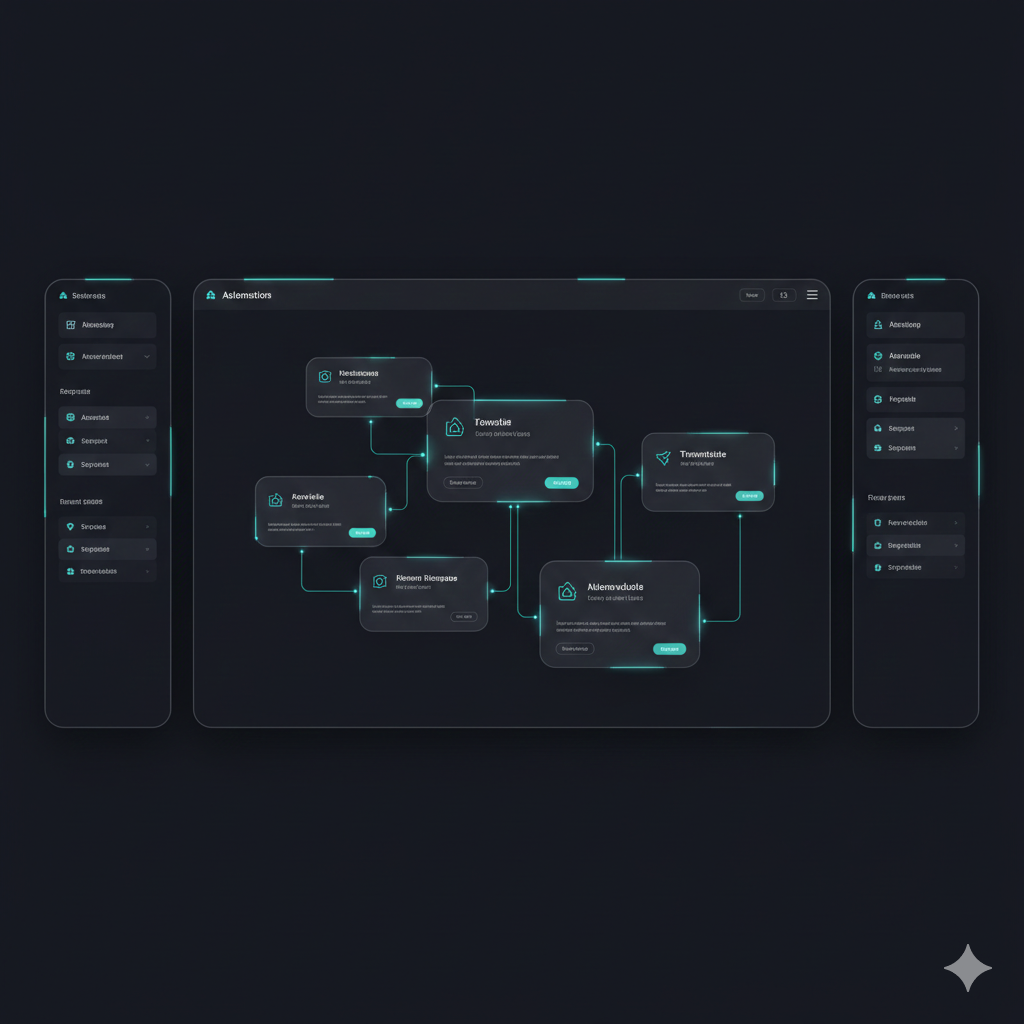Viewport: 1024px width, 1024px height.
Task: Expand the second left sidebar item's chevron
Action: pyautogui.click(x=147, y=356)
